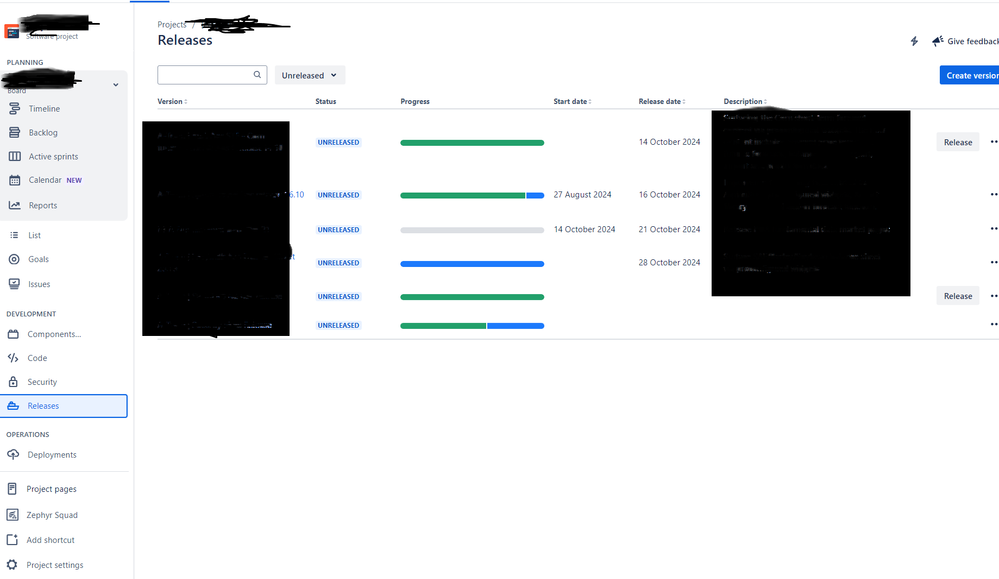Click the Project pages icon
The width and height of the screenshot is (999, 579).
coord(11,489)
